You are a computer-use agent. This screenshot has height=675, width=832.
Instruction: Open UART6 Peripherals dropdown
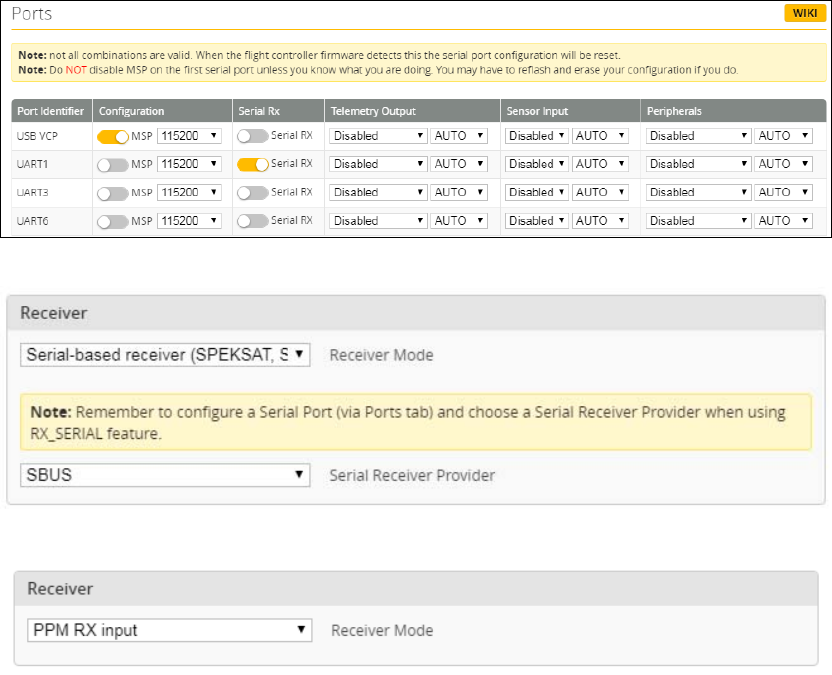coord(698,220)
